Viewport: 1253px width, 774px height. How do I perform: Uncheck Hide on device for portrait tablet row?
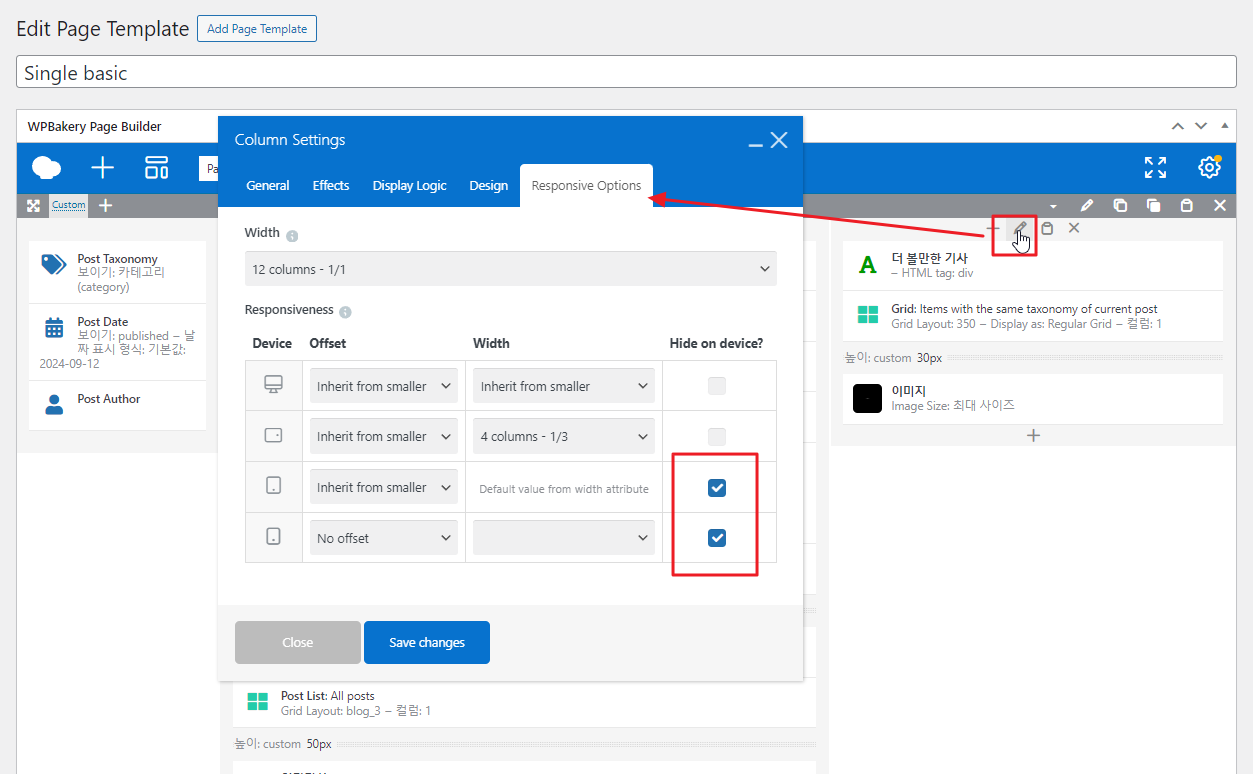[x=717, y=488]
